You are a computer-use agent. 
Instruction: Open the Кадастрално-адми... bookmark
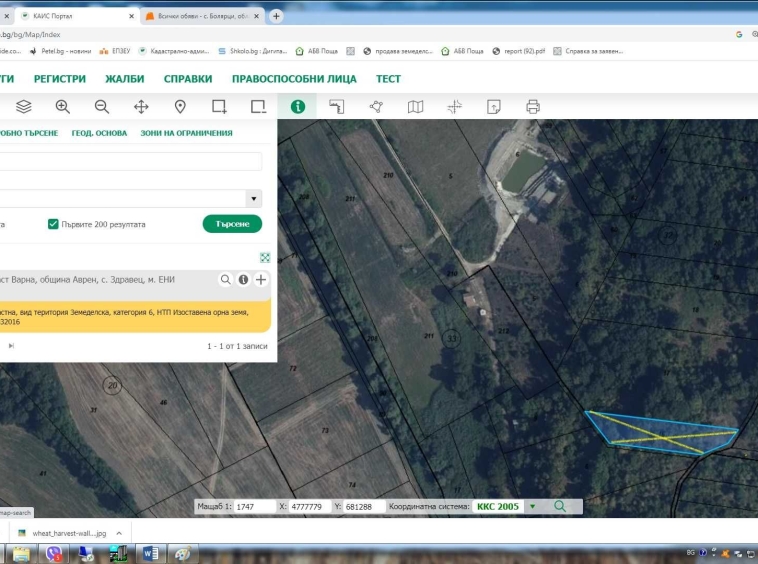[174, 51]
